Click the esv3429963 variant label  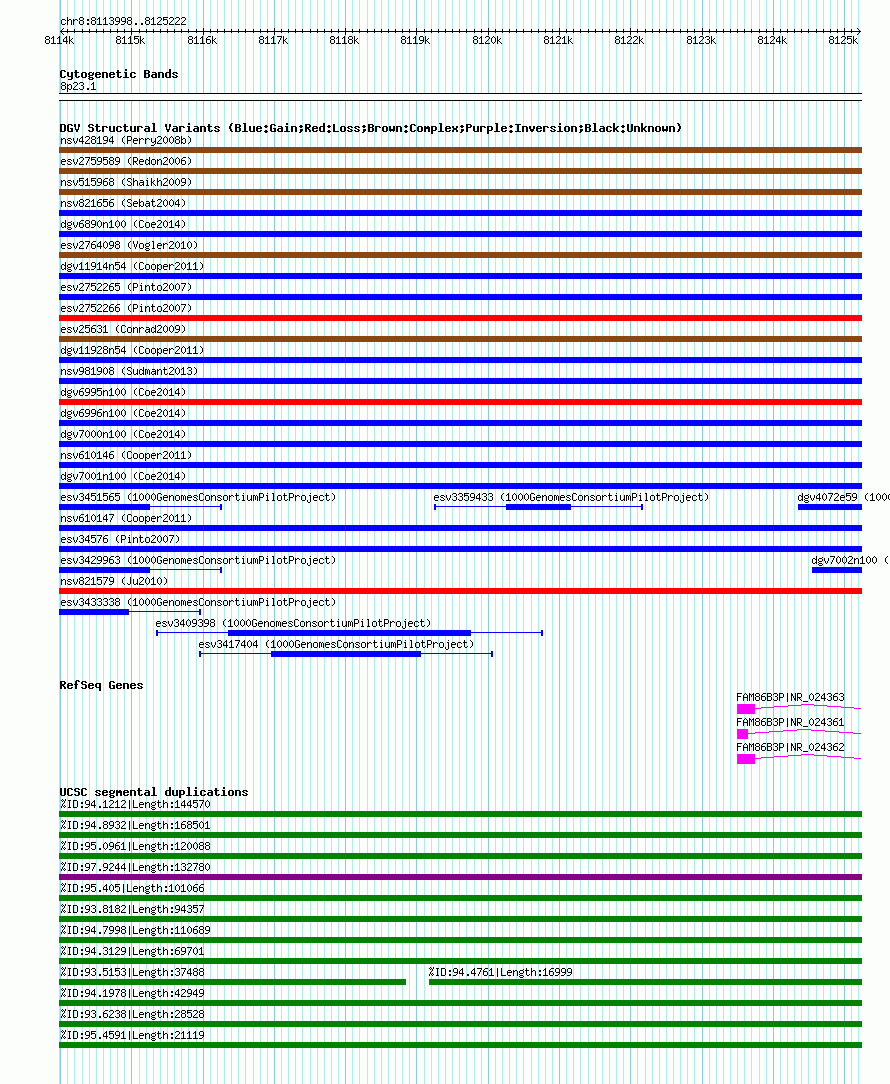pyautogui.click(x=198, y=560)
